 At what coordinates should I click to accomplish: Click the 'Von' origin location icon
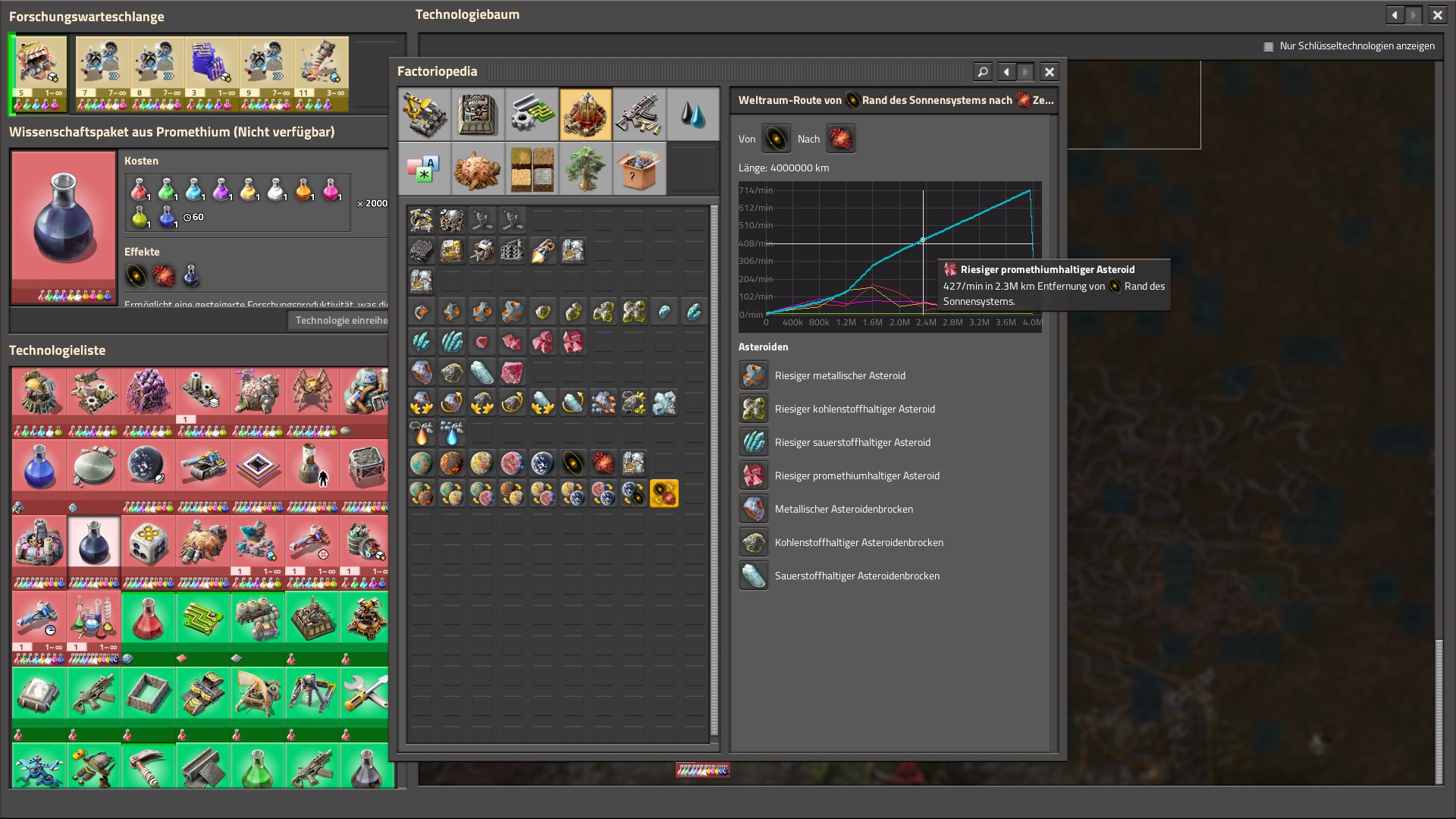776,139
